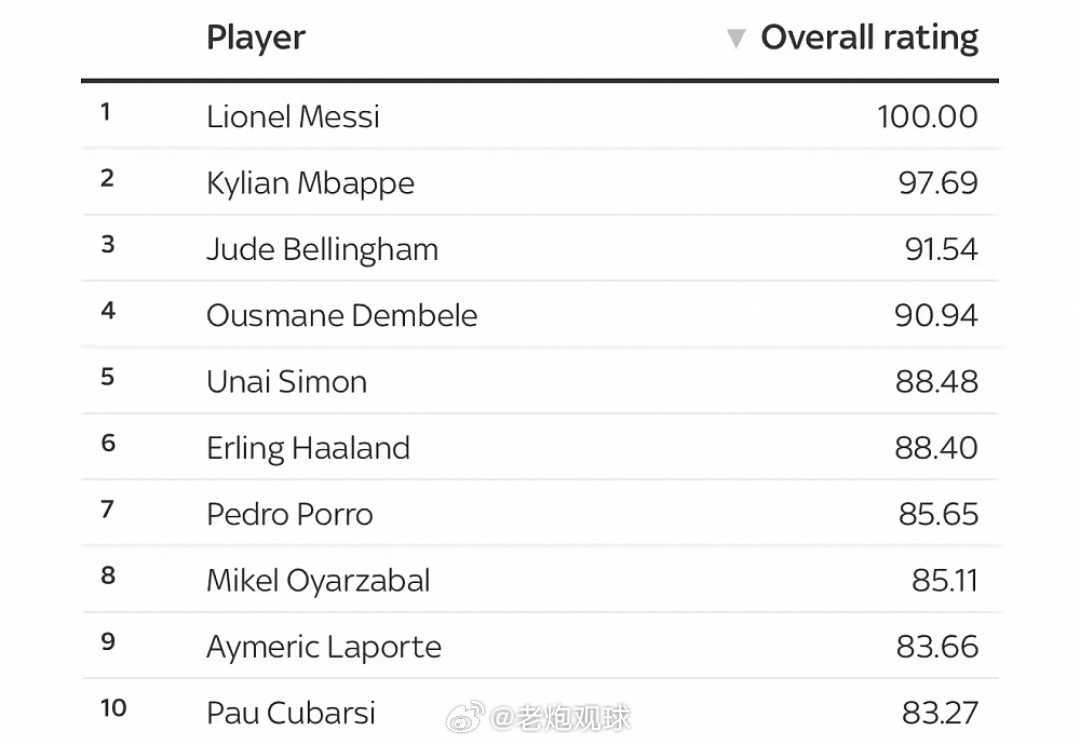1080x744 pixels.
Task: Sort by the Overall rating column header
Action: click(869, 38)
